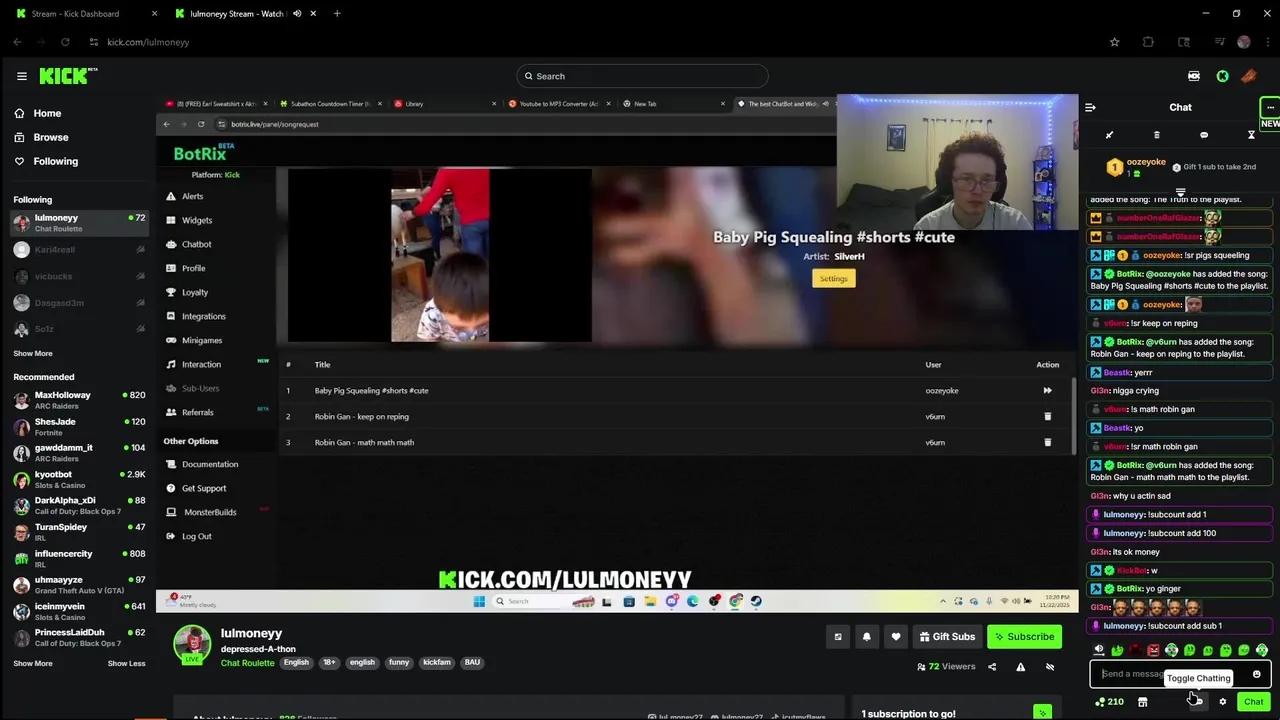Report stream with warning triangle icon

click(x=1021, y=667)
